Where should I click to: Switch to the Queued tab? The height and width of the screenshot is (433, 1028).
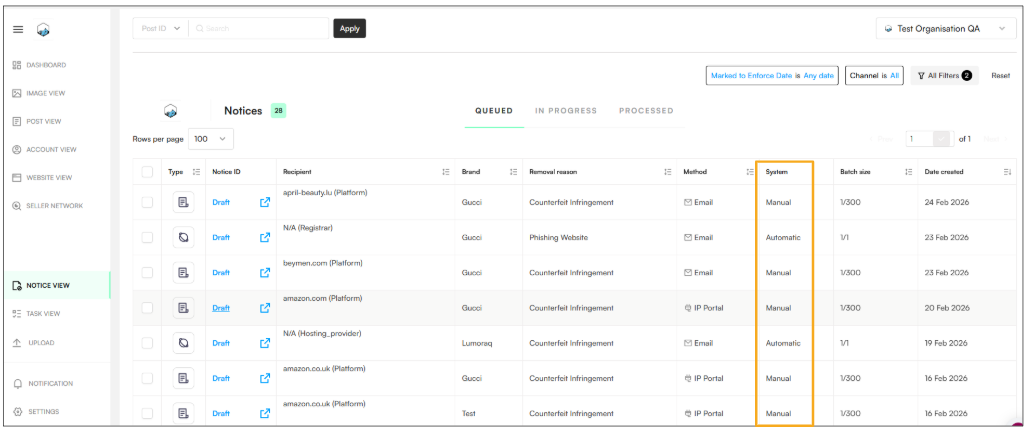[x=494, y=111]
